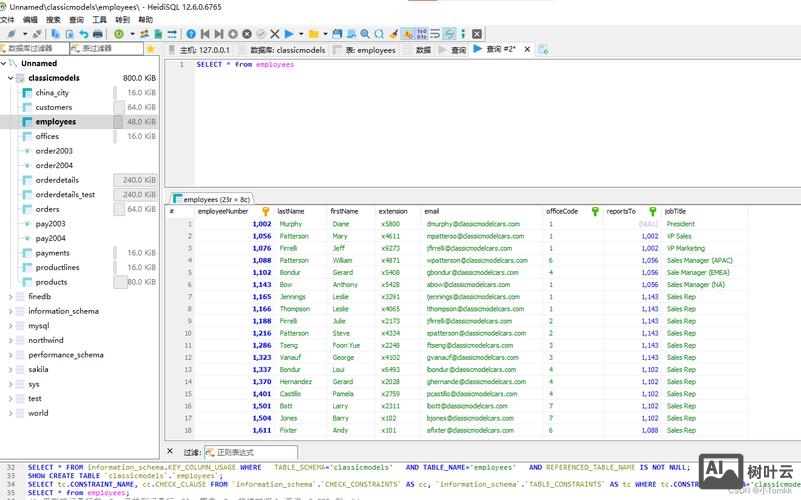
Task: Click the 正则表达式 filter input
Action: click(251, 453)
